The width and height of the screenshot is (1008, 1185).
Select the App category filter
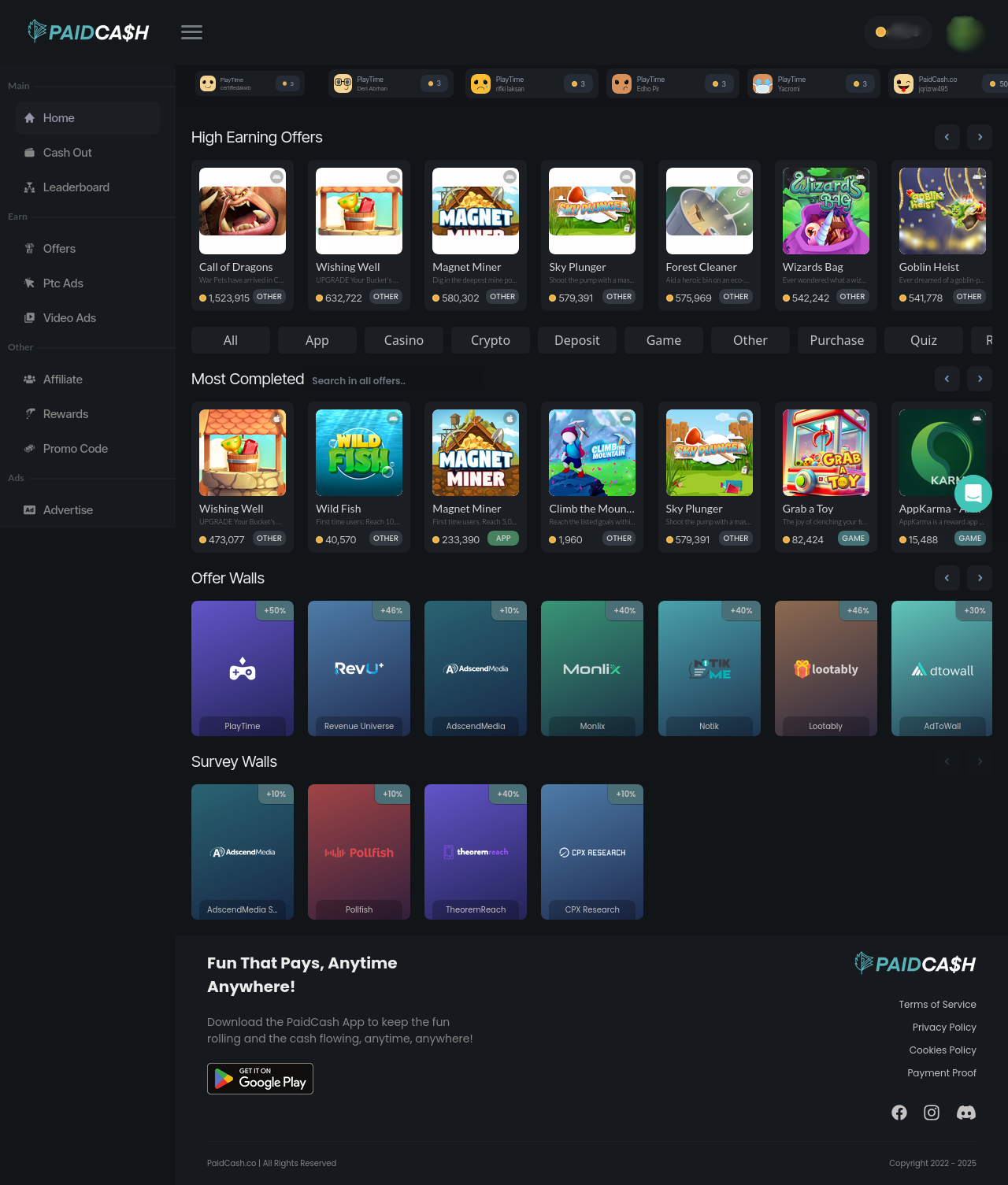(x=317, y=340)
